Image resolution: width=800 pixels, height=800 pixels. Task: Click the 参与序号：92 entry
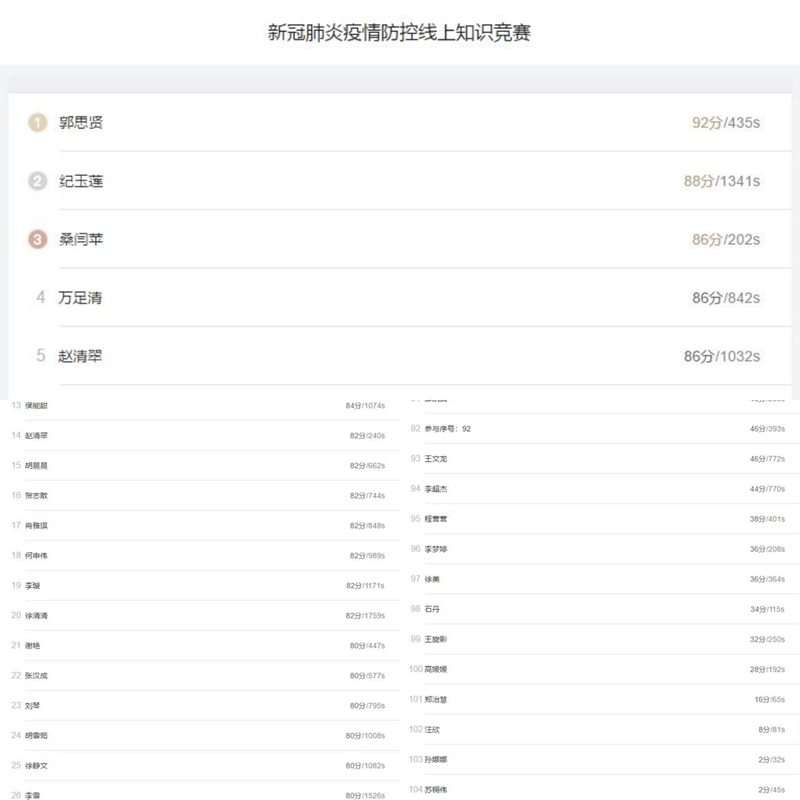(447, 428)
